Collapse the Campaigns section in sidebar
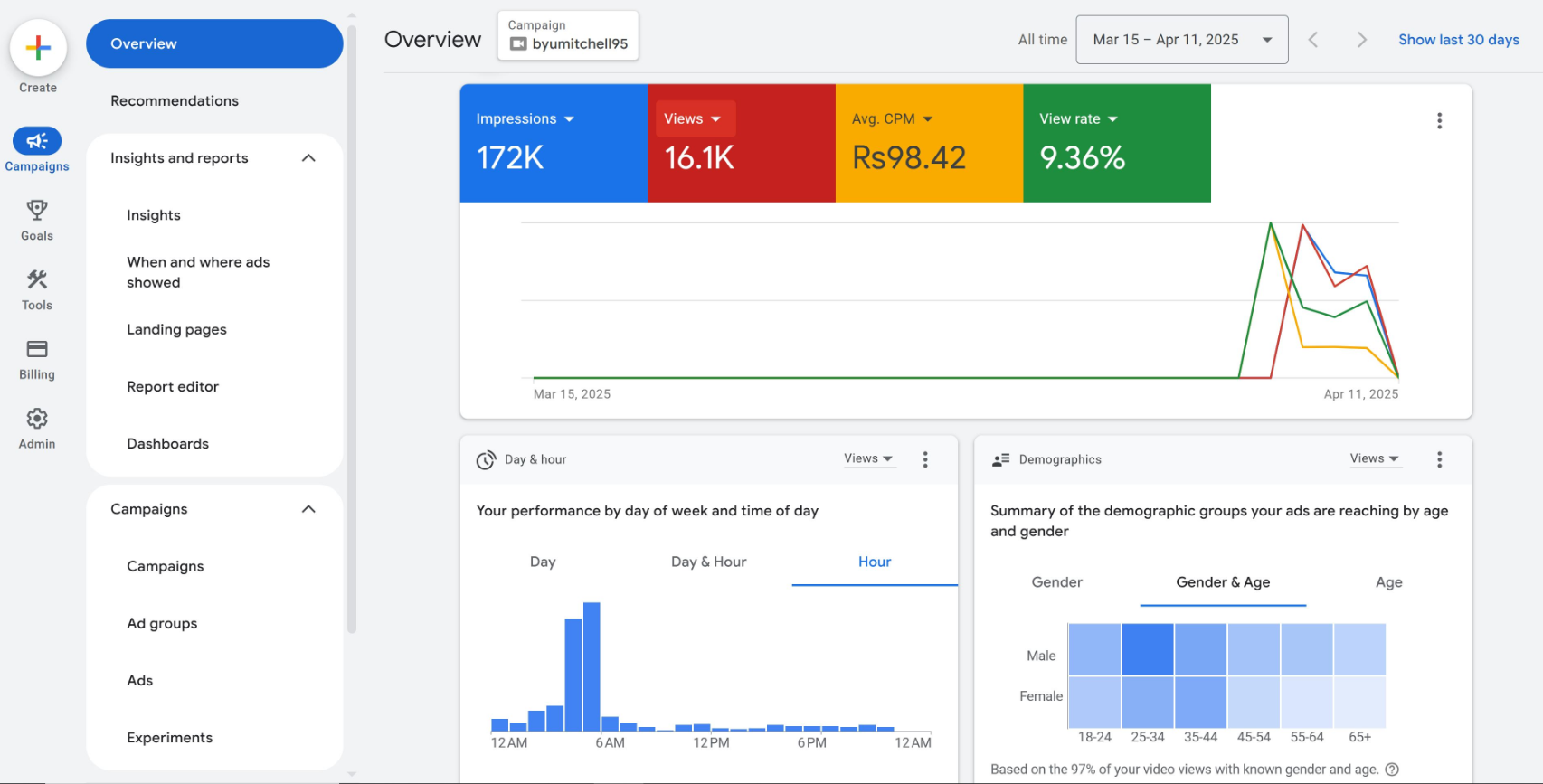Image resolution: width=1543 pixels, height=784 pixels. (308, 509)
